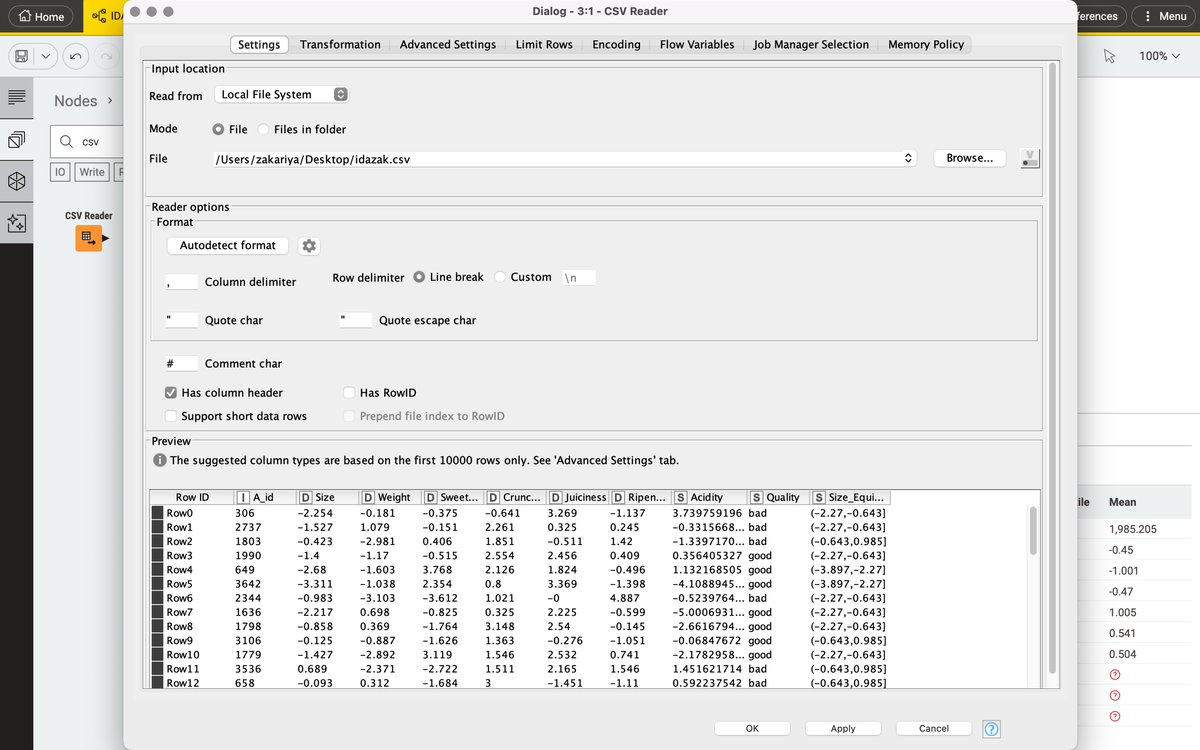Open the space explorer cube icon
This screenshot has width=1200, height=750.
tap(16, 181)
